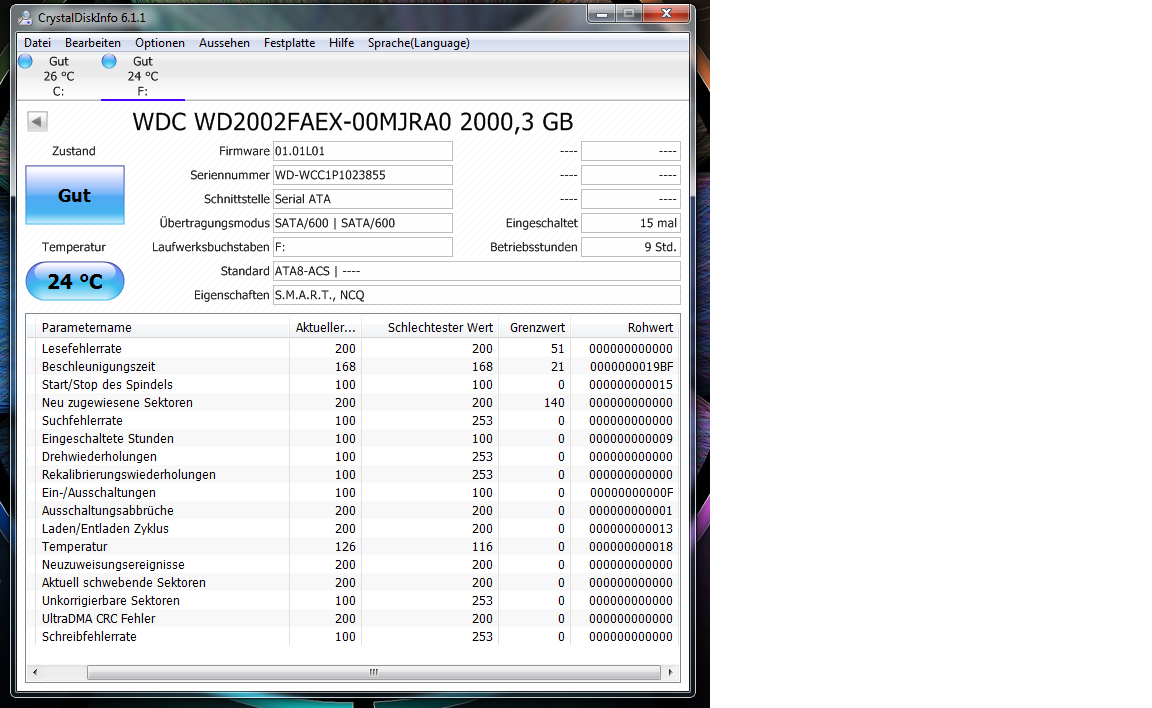Close the CrystalDiskInfo window
1152x708 pixels.
(x=666, y=13)
